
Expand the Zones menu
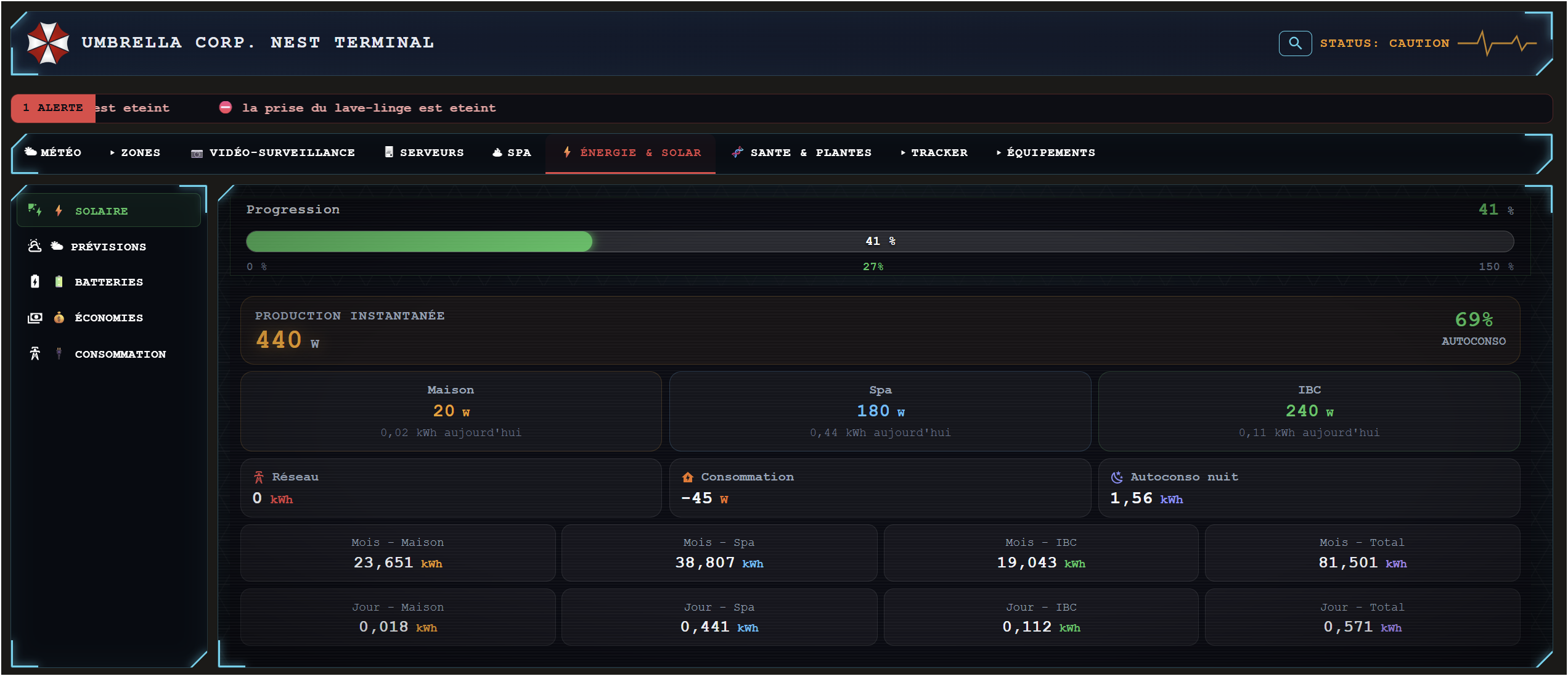tap(135, 152)
